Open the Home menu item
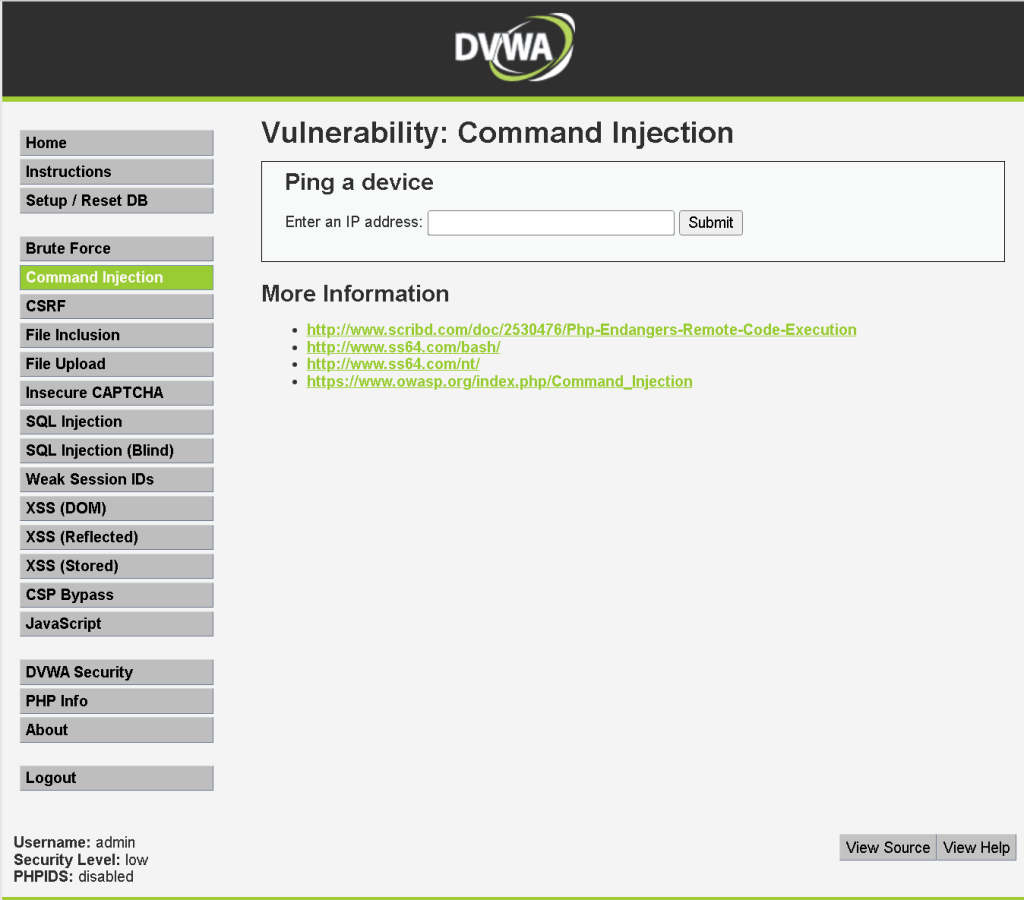The width and height of the screenshot is (1024, 900). pyautogui.click(x=116, y=143)
